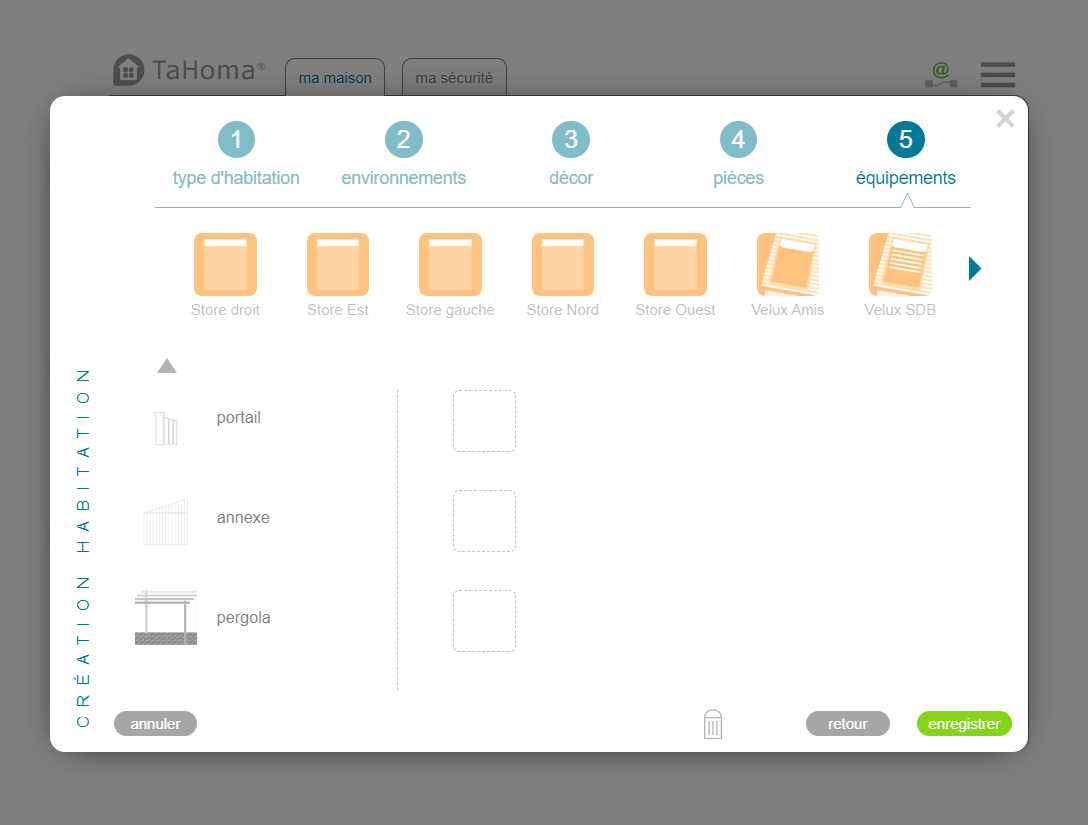Select the pergola room thumbnail

166,618
